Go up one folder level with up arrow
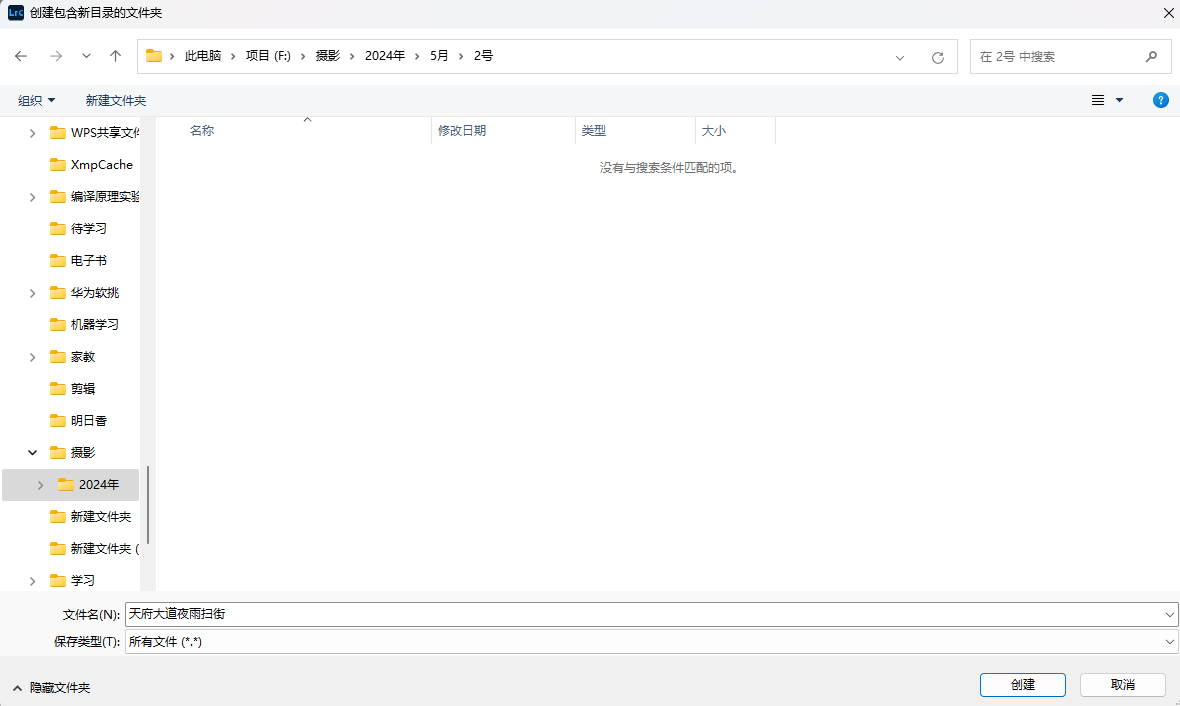 click(x=115, y=56)
